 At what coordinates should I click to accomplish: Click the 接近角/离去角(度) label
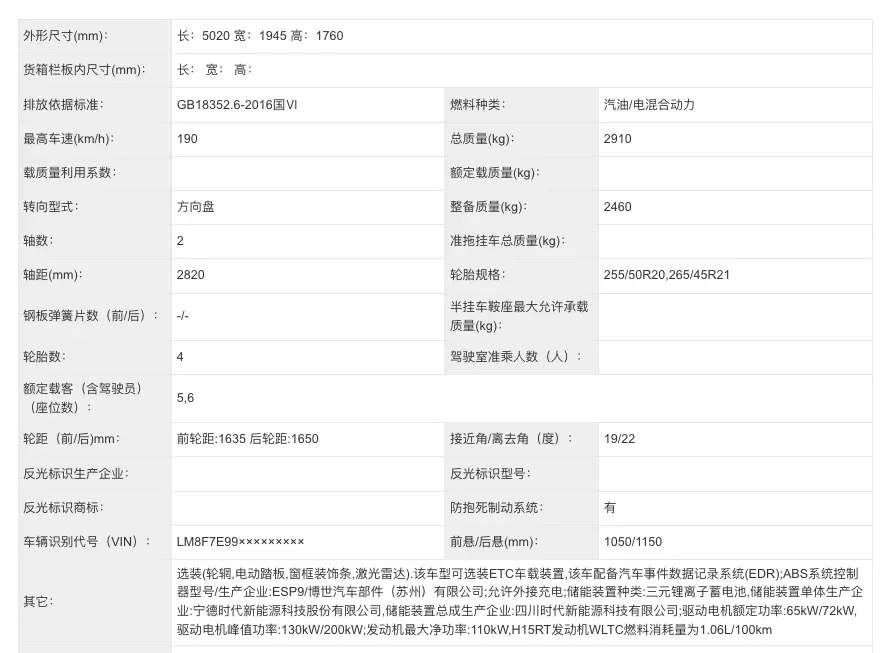511,439
